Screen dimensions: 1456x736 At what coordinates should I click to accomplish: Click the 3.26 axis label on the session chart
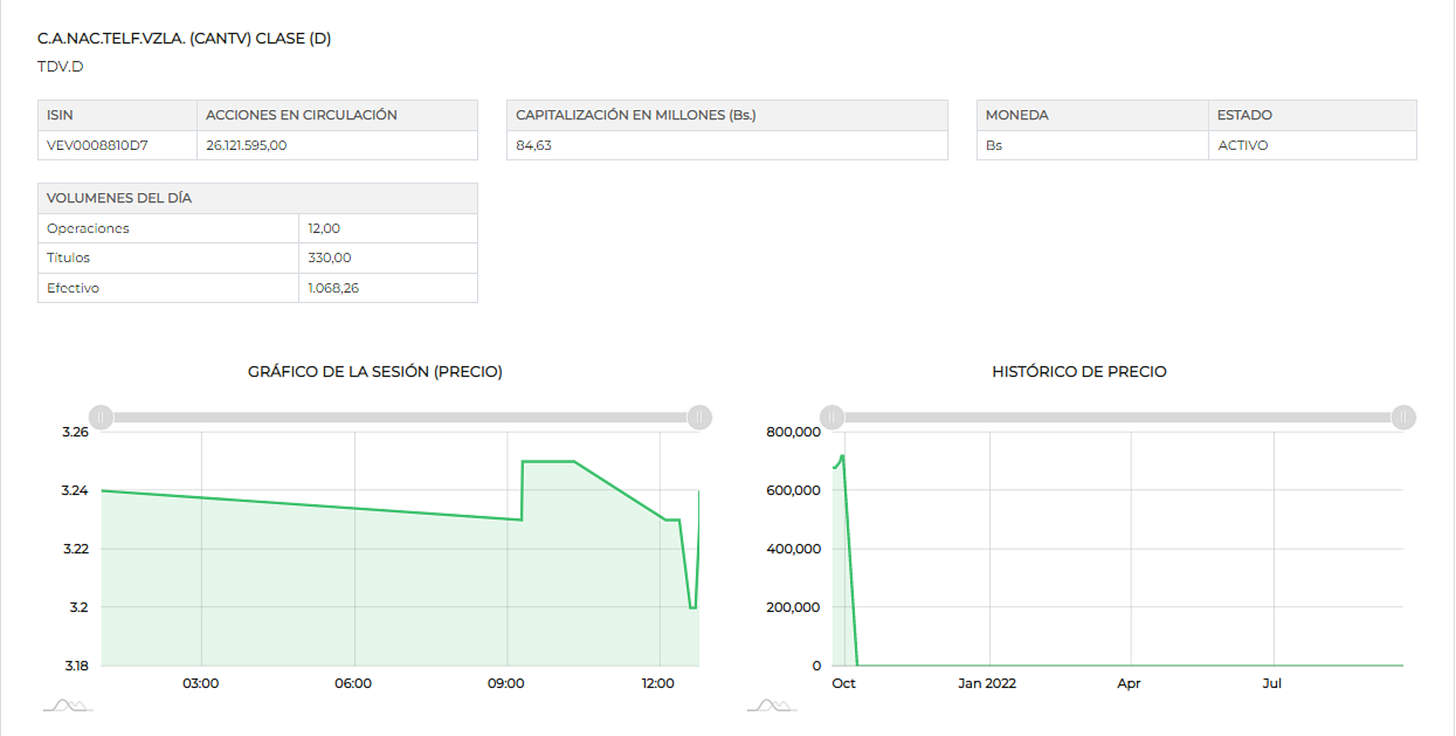(x=75, y=432)
